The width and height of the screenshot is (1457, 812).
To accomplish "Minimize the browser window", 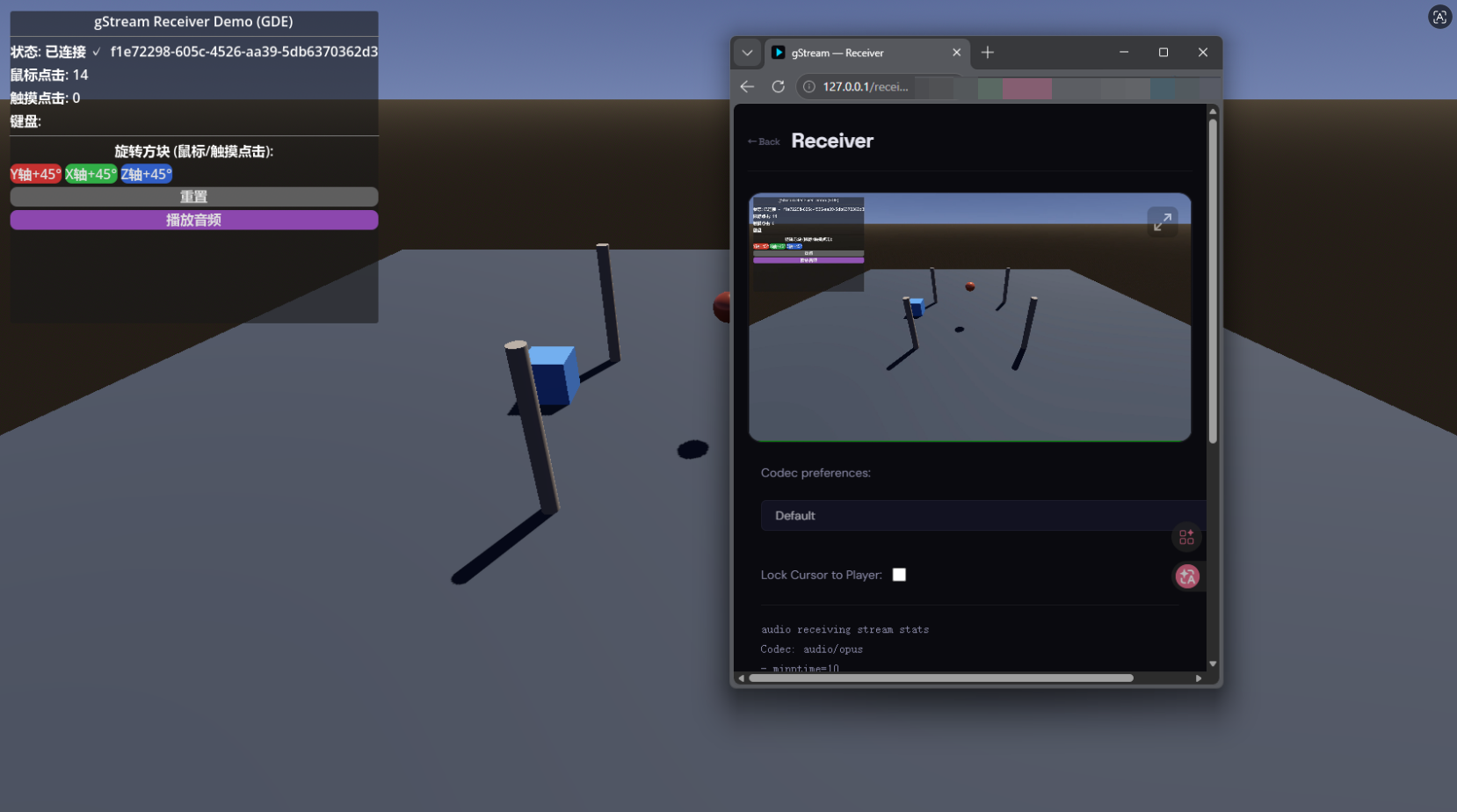I will point(1124,53).
